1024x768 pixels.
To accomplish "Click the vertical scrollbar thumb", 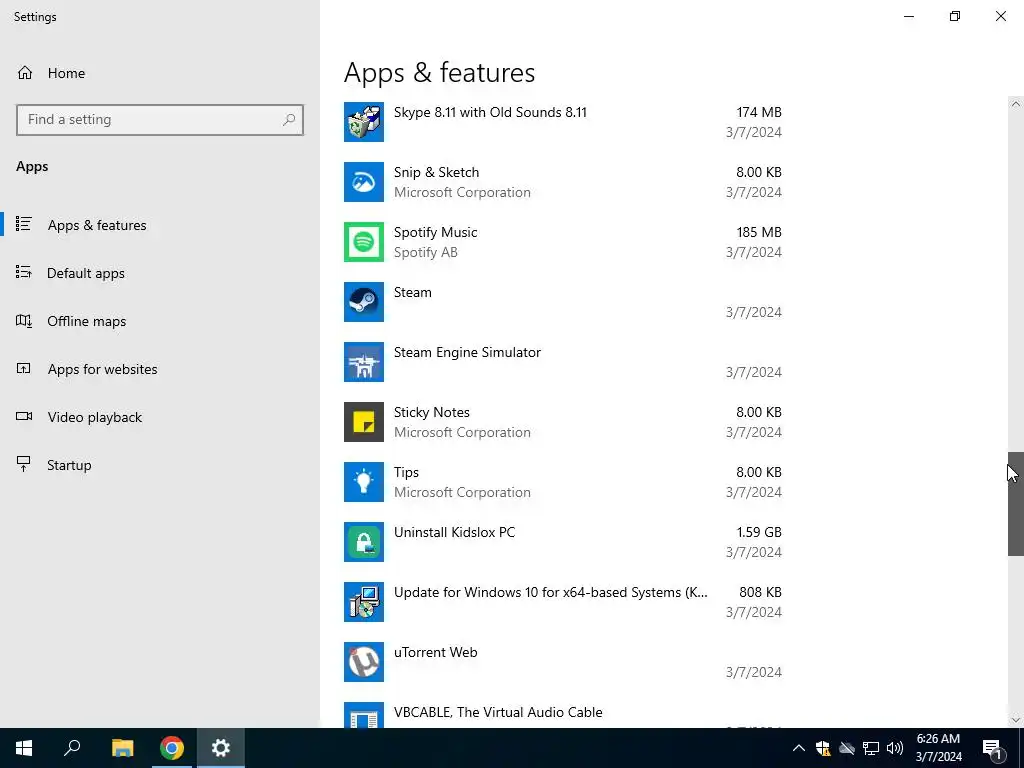I will tap(1016, 504).
